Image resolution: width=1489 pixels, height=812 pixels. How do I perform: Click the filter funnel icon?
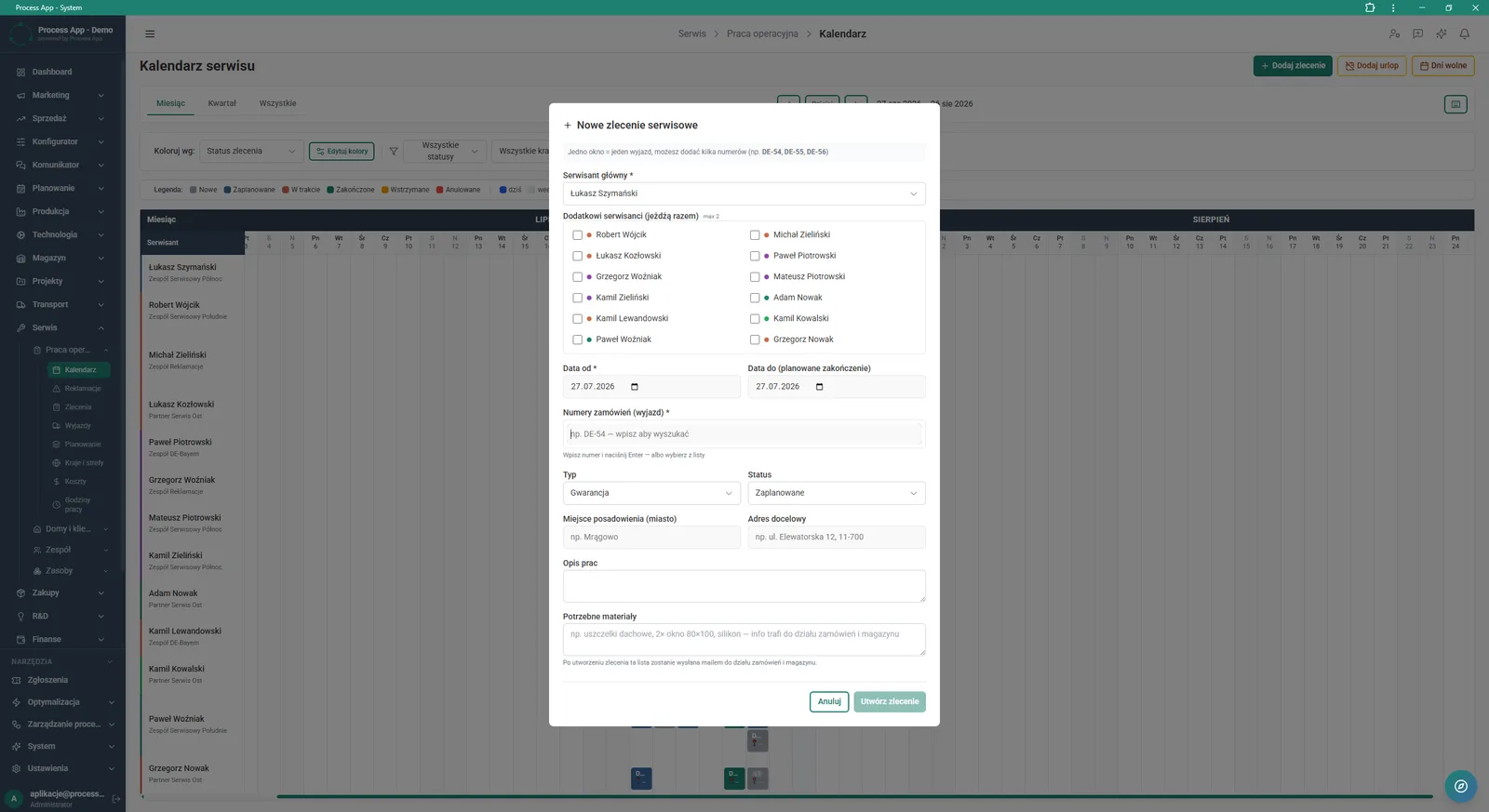(x=394, y=151)
